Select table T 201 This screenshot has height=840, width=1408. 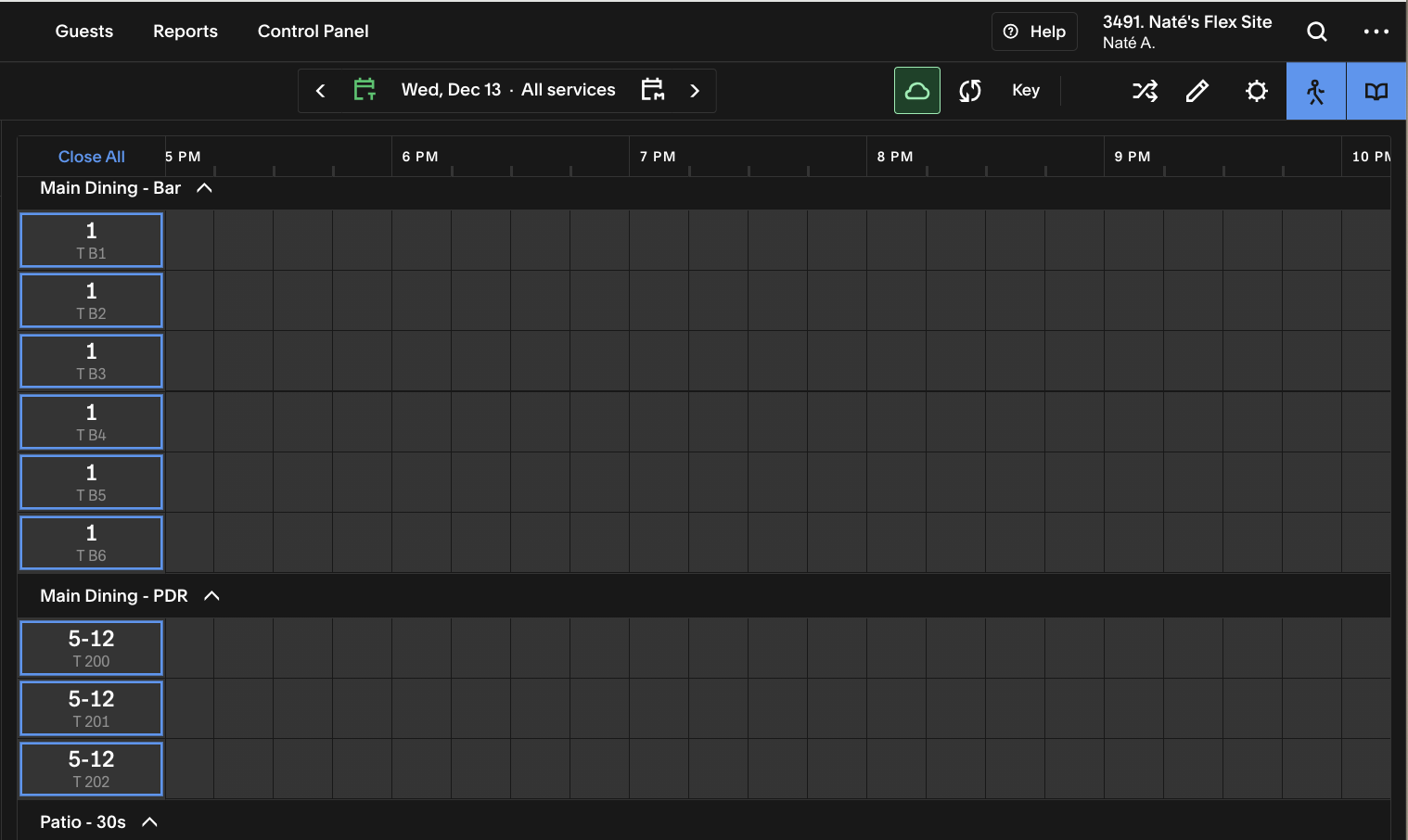pyautogui.click(x=91, y=708)
